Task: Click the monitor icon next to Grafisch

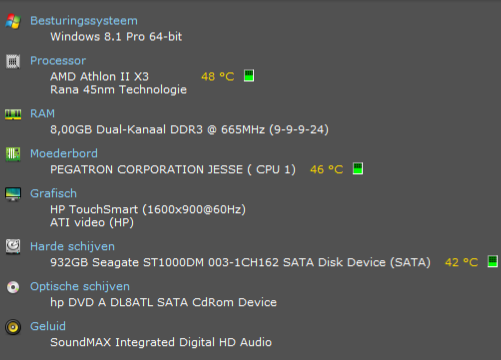Action: click(13, 194)
